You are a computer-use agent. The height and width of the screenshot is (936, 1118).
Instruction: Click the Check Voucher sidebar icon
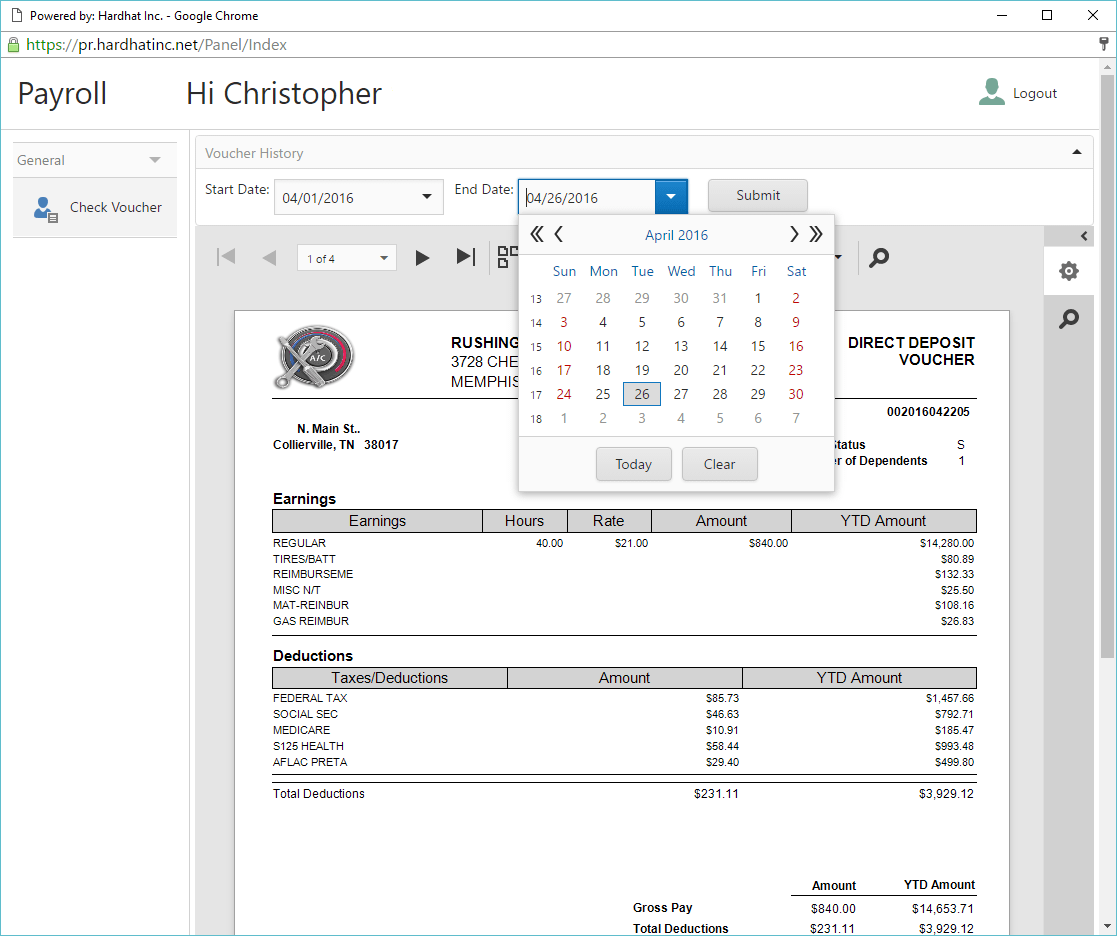pos(46,208)
